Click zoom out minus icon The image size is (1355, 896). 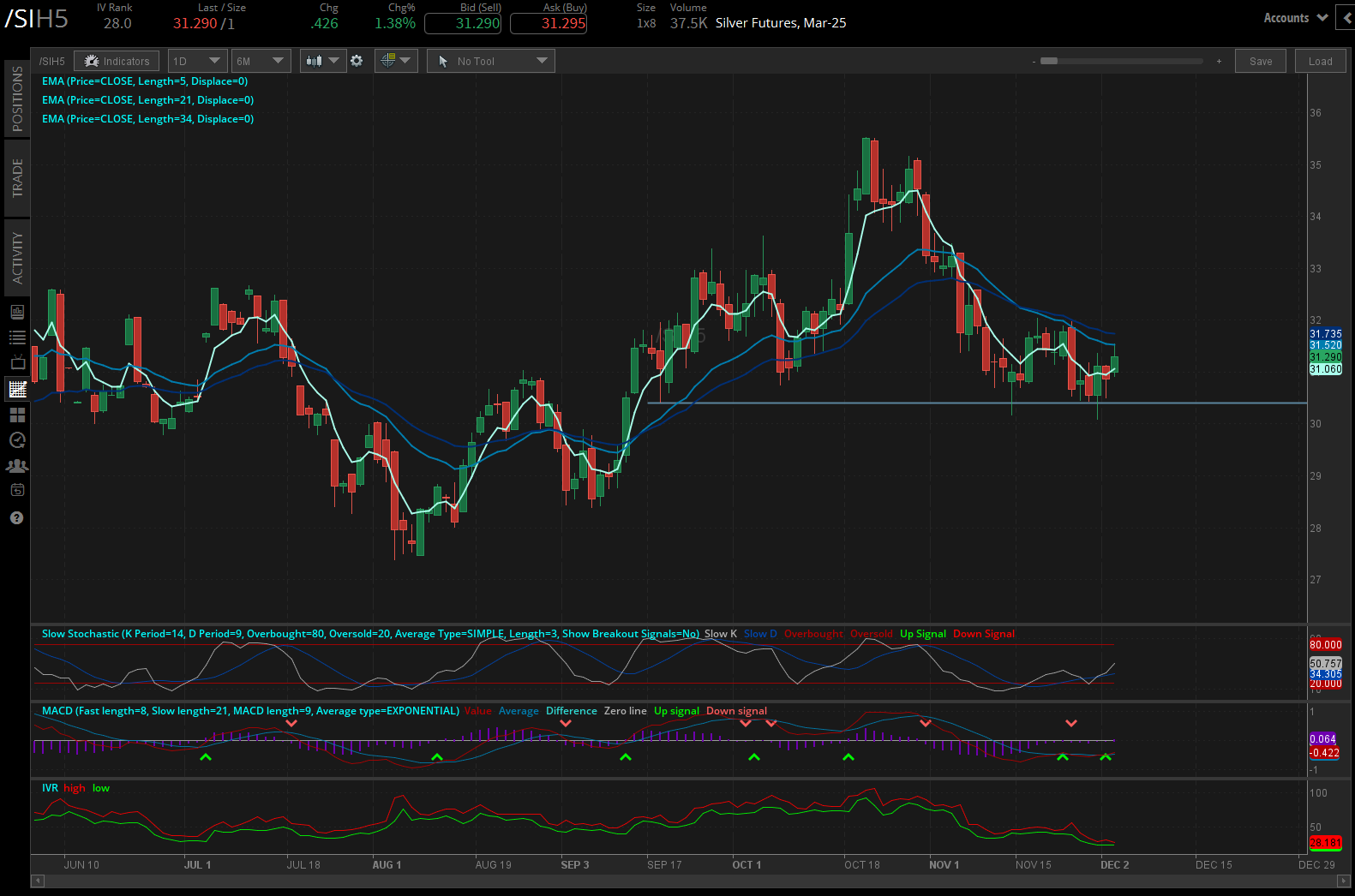coord(1034,62)
